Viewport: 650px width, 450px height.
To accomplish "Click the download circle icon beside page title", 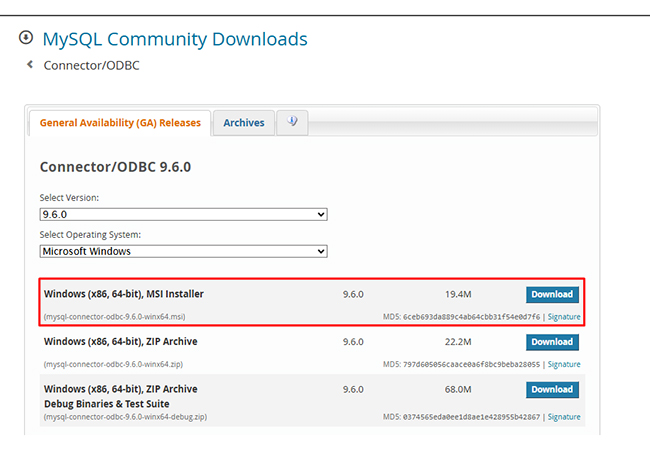I will click(26, 37).
